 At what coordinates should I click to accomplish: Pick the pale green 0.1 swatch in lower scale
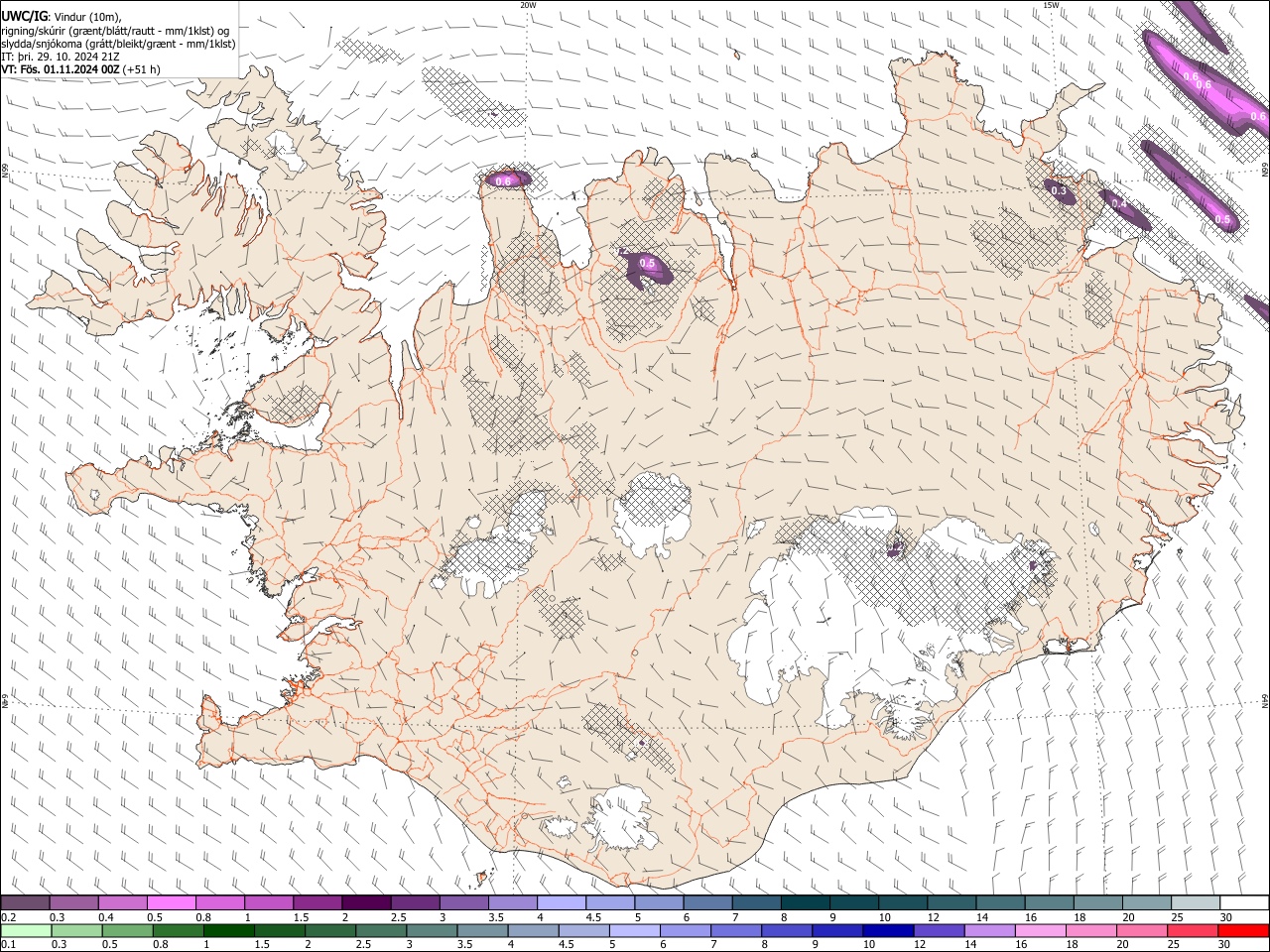coord(26,930)
